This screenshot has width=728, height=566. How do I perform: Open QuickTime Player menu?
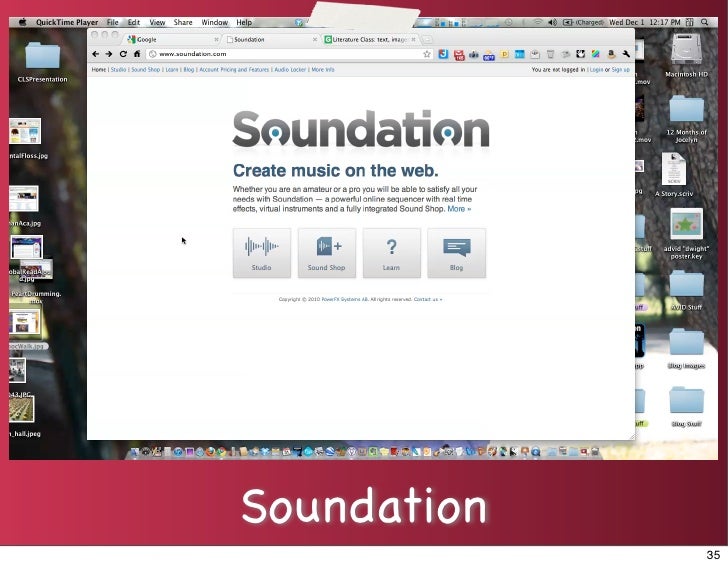coord(67,22)
